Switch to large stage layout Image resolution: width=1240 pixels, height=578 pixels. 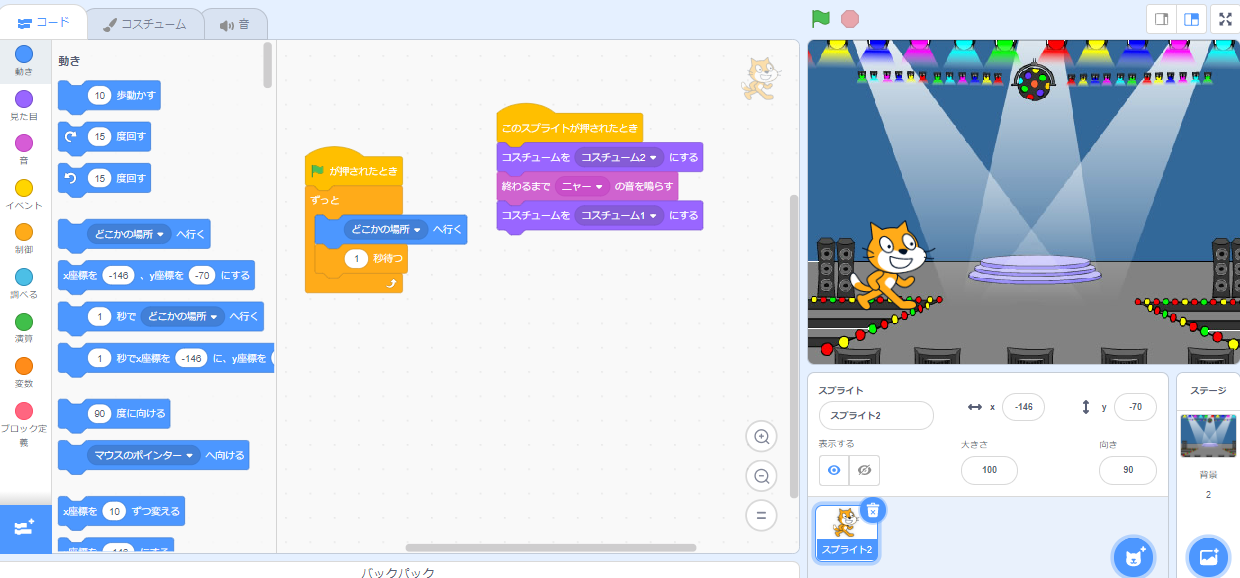[x=1191, y=19]
